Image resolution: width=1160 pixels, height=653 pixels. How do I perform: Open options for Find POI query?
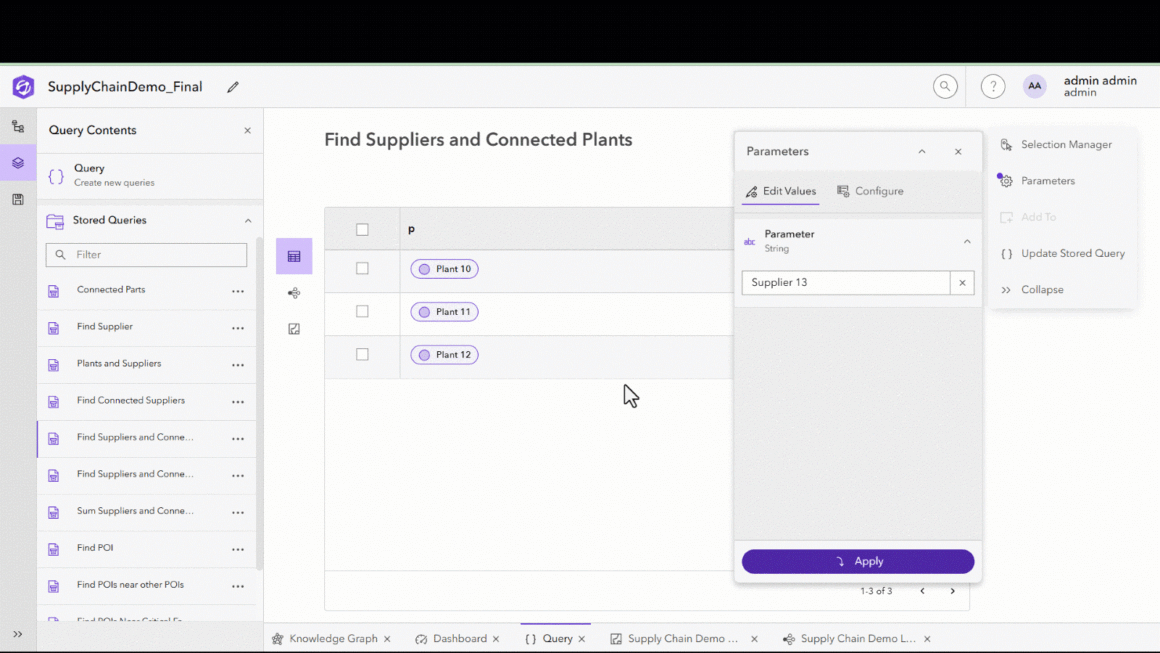(x=237, y=549)
